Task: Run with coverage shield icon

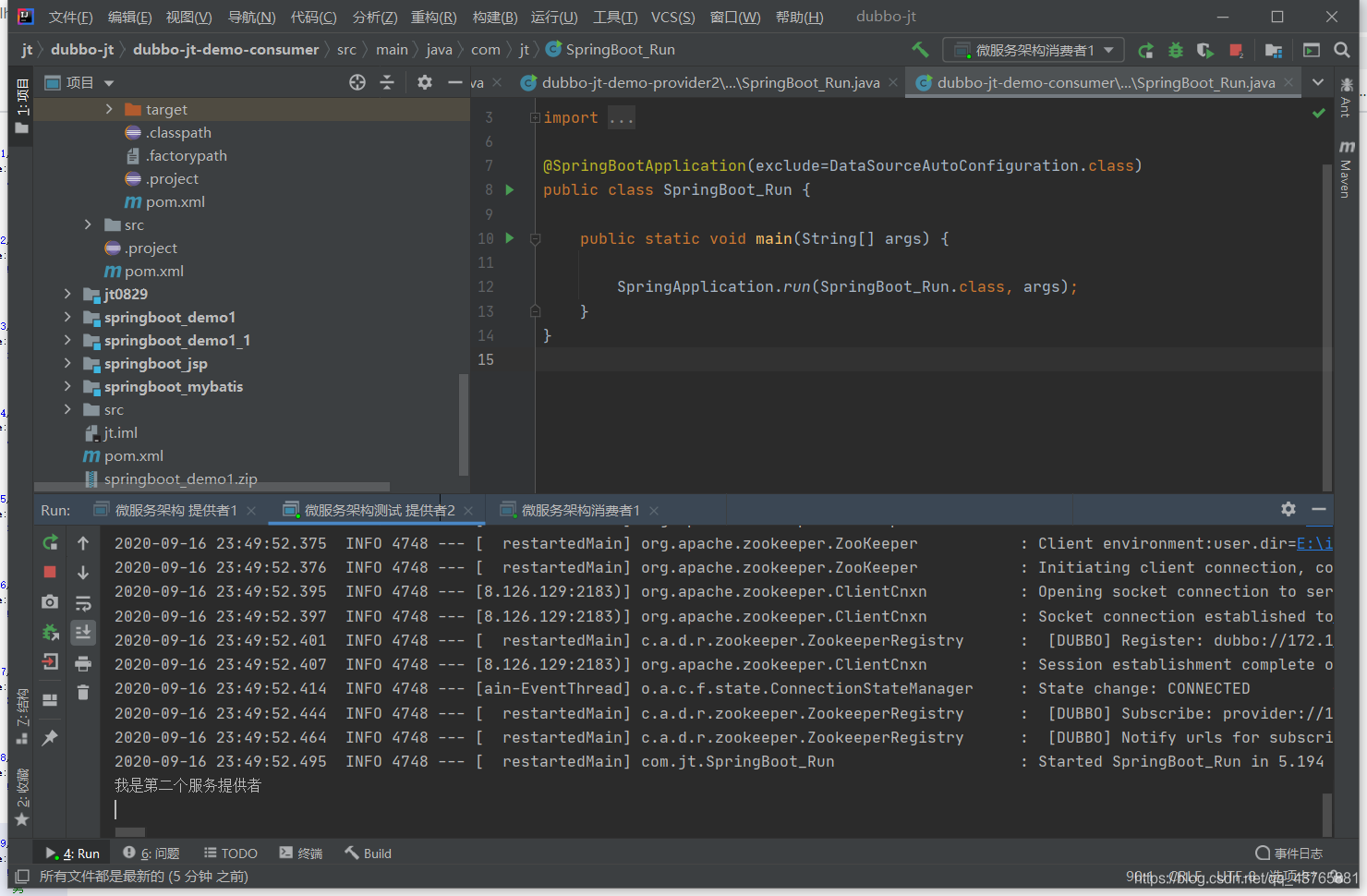Action: pyautogui.click(x=1205, y=50)
